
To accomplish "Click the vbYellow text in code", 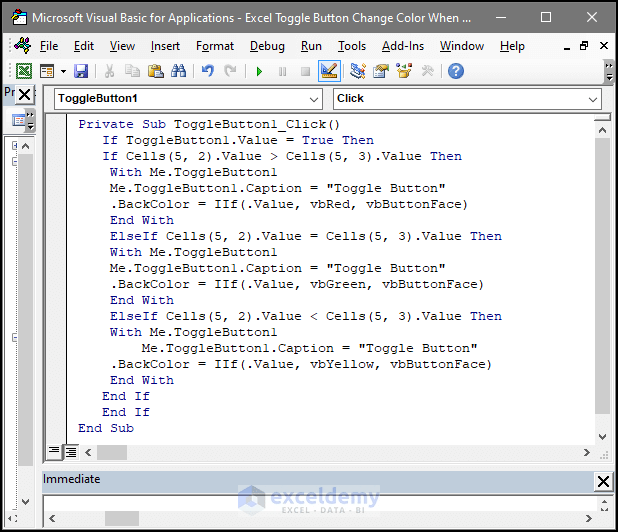I will (x=342, y=365).
